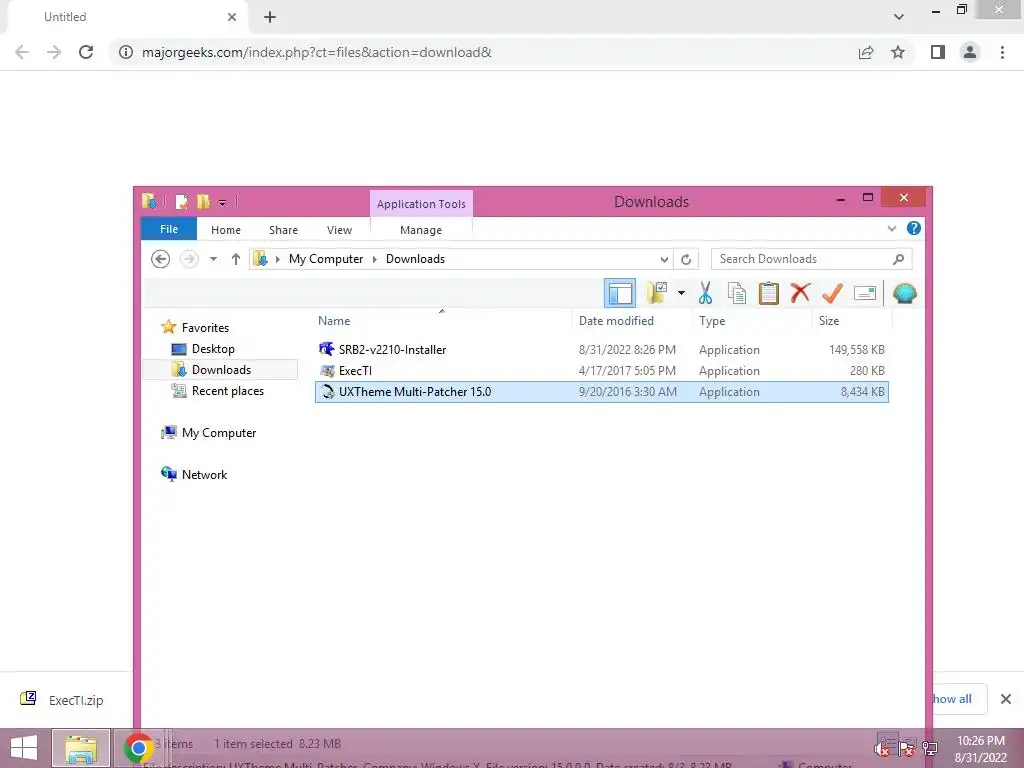Switch to the Home ribbon tab

tap(226, 230)
